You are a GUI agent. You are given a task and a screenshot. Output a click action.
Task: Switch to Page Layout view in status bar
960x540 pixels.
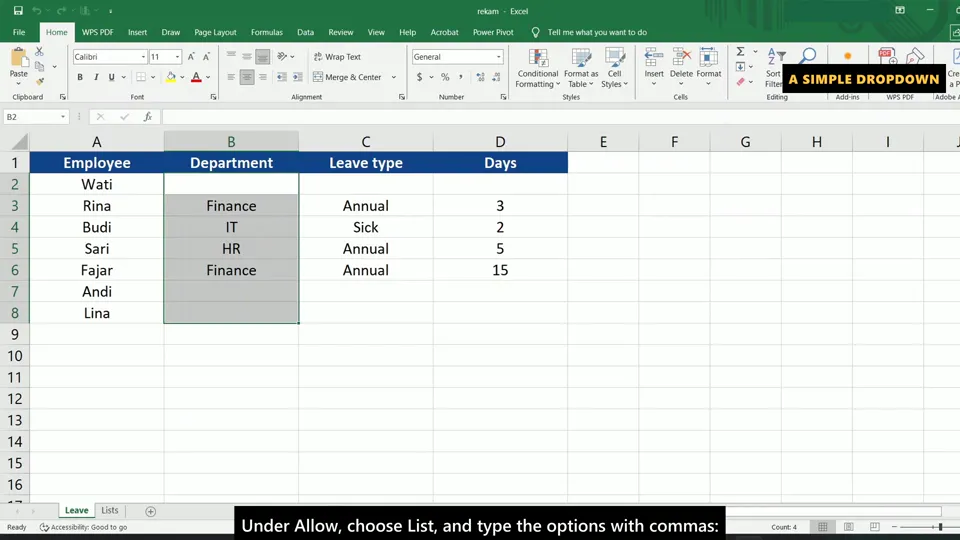(x=849, y=527)
